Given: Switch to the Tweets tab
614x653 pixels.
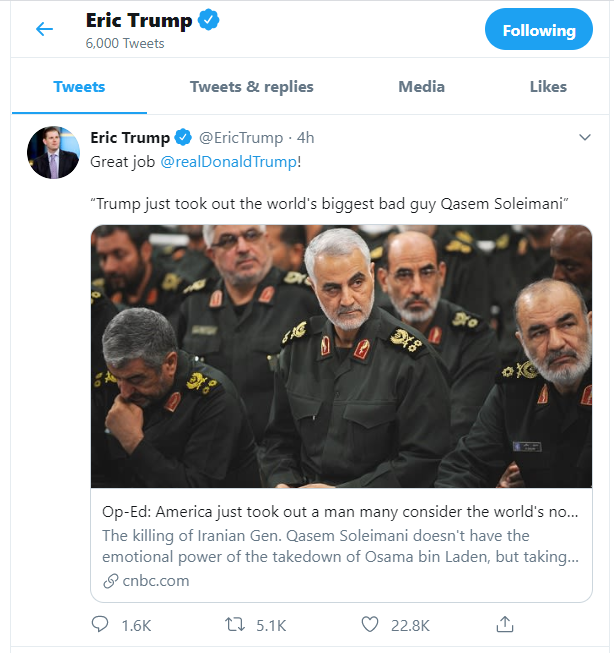Looking at the screenshot, I should [79, 87].
